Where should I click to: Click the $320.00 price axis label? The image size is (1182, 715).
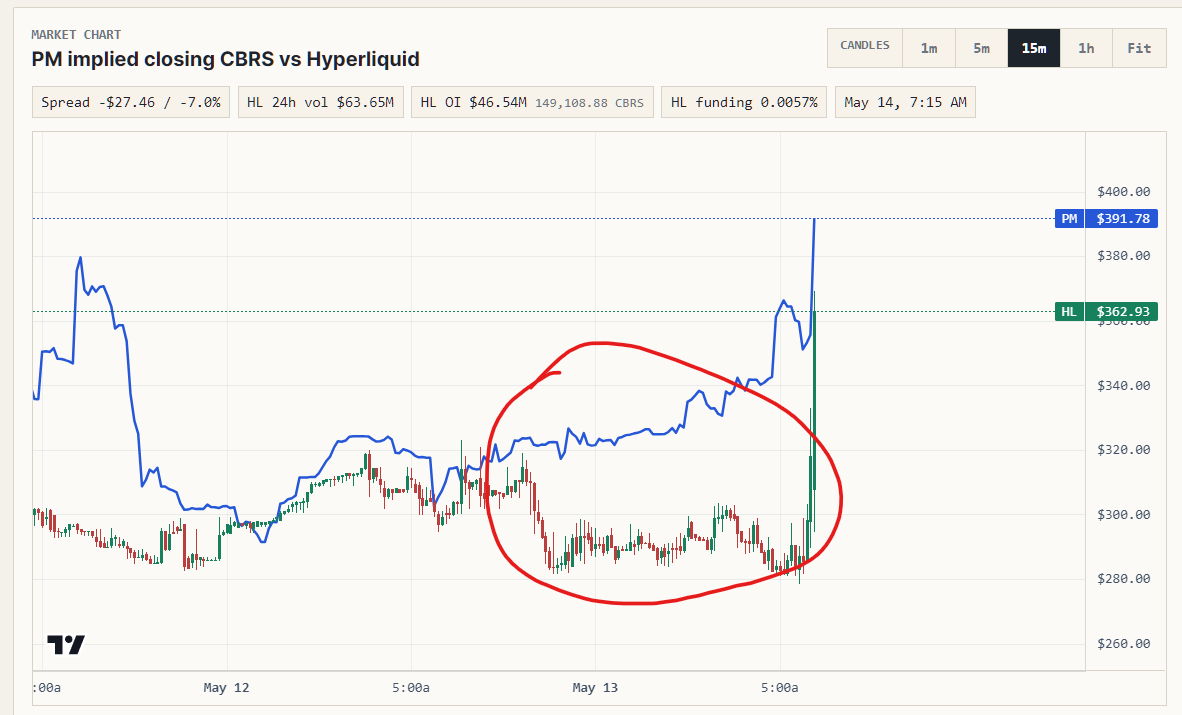pyautogui.click(x=1123, y=450)
